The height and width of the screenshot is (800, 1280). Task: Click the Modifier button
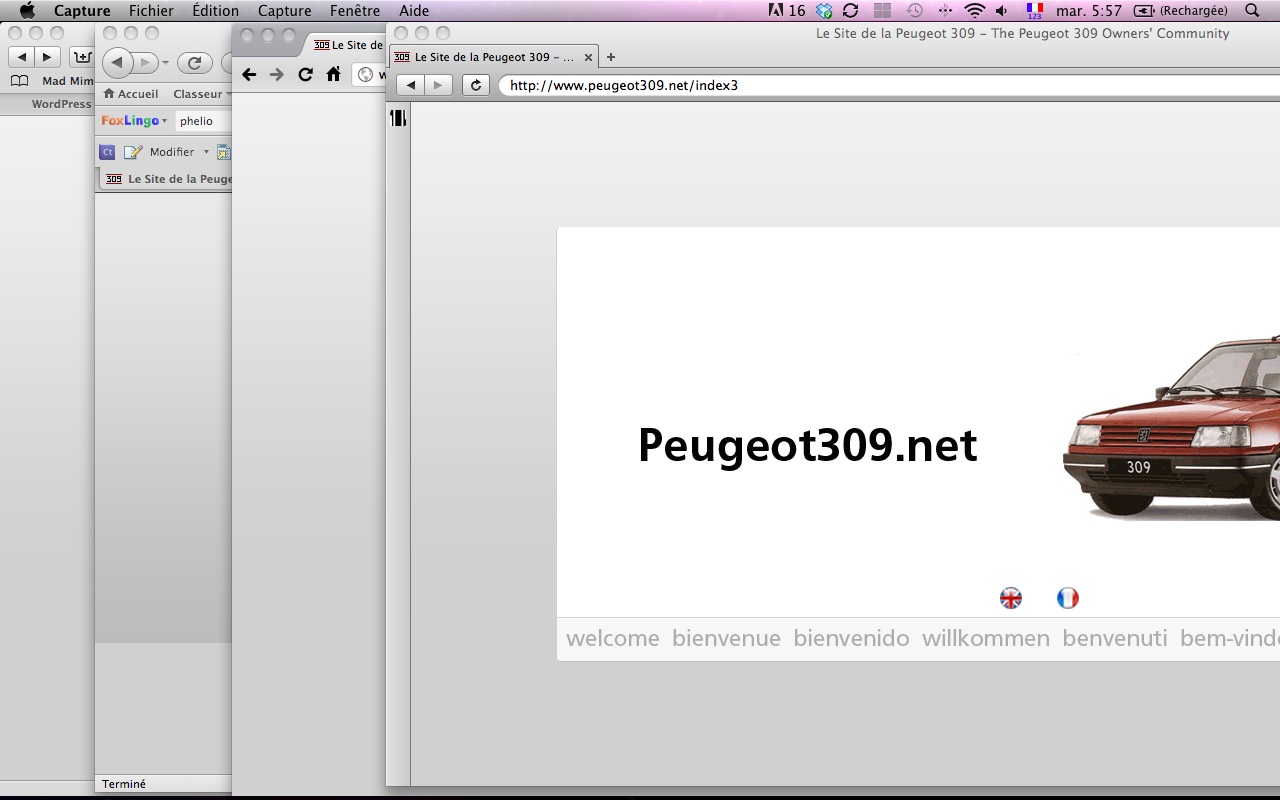click(x=161, y=152)
